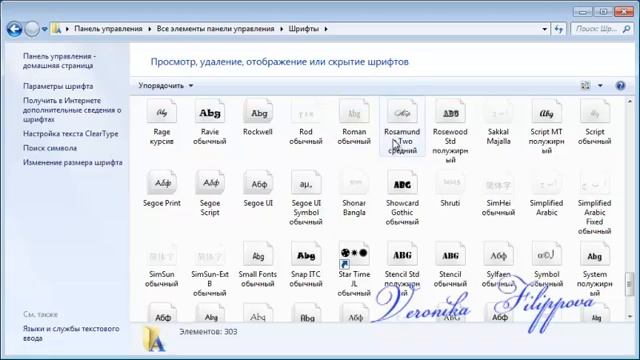The image size is (640, 360).
Task: Select the Rod обычный font icon
Action: (x=306, y=111)
